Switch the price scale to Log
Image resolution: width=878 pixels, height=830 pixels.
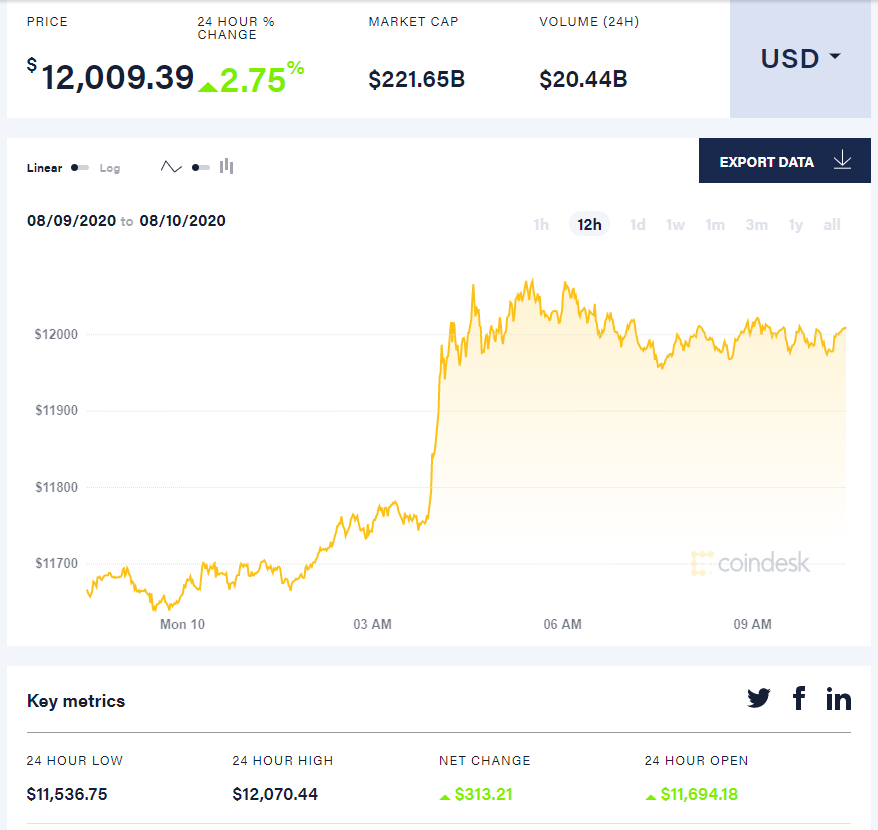pos(110,168)
